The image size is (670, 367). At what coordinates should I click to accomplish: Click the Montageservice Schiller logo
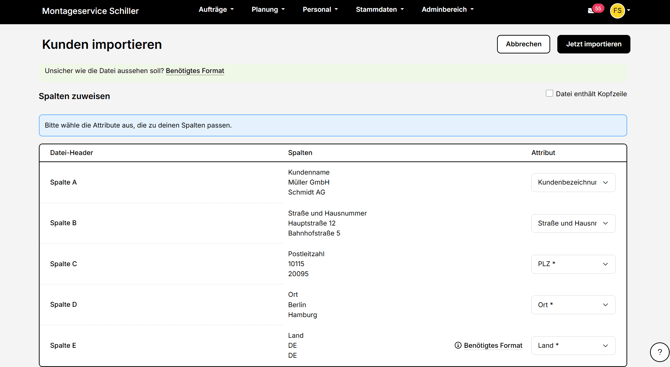click(x=90, y=11)
